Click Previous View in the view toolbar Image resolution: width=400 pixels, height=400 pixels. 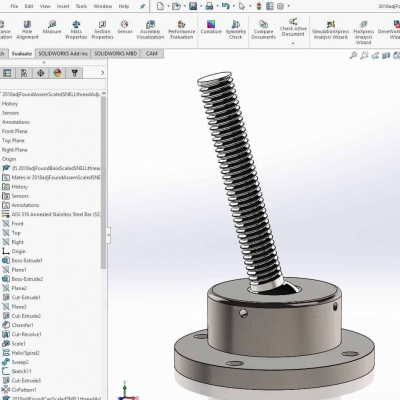click(375, 56)
